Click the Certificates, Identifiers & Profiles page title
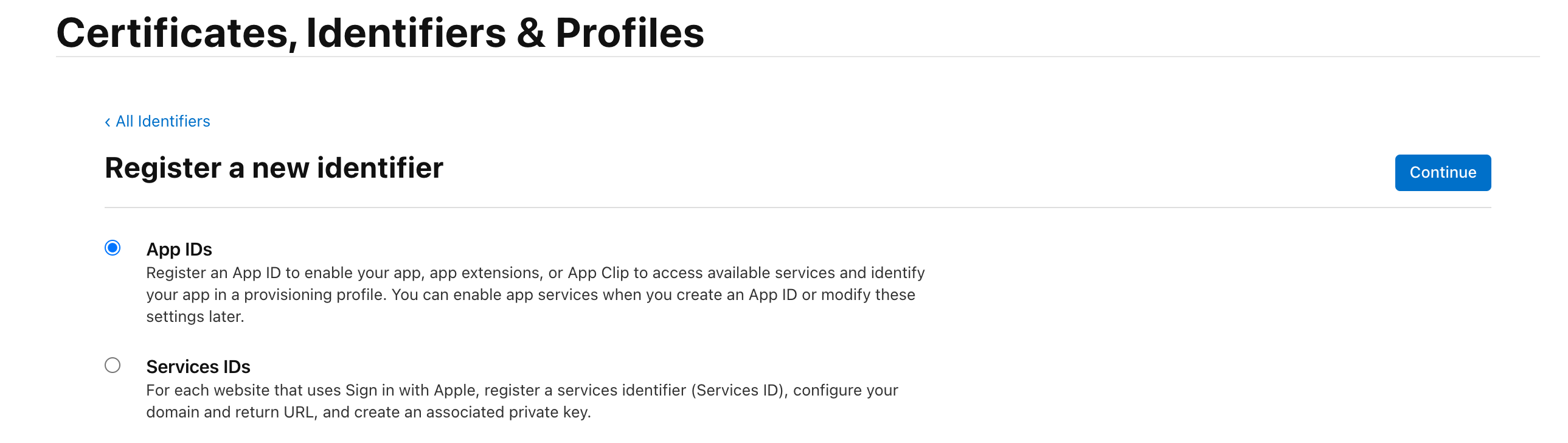The image size is (1568, 443). 380,33
